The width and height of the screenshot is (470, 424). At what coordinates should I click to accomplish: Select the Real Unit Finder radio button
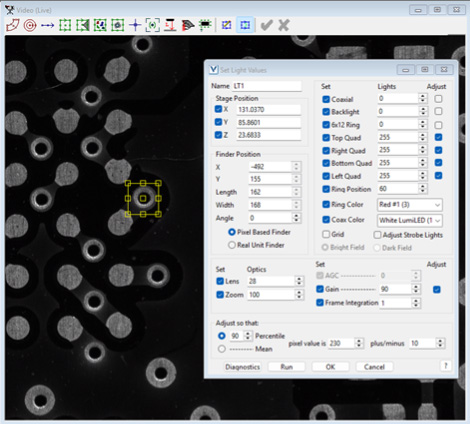tap(232, 245)
